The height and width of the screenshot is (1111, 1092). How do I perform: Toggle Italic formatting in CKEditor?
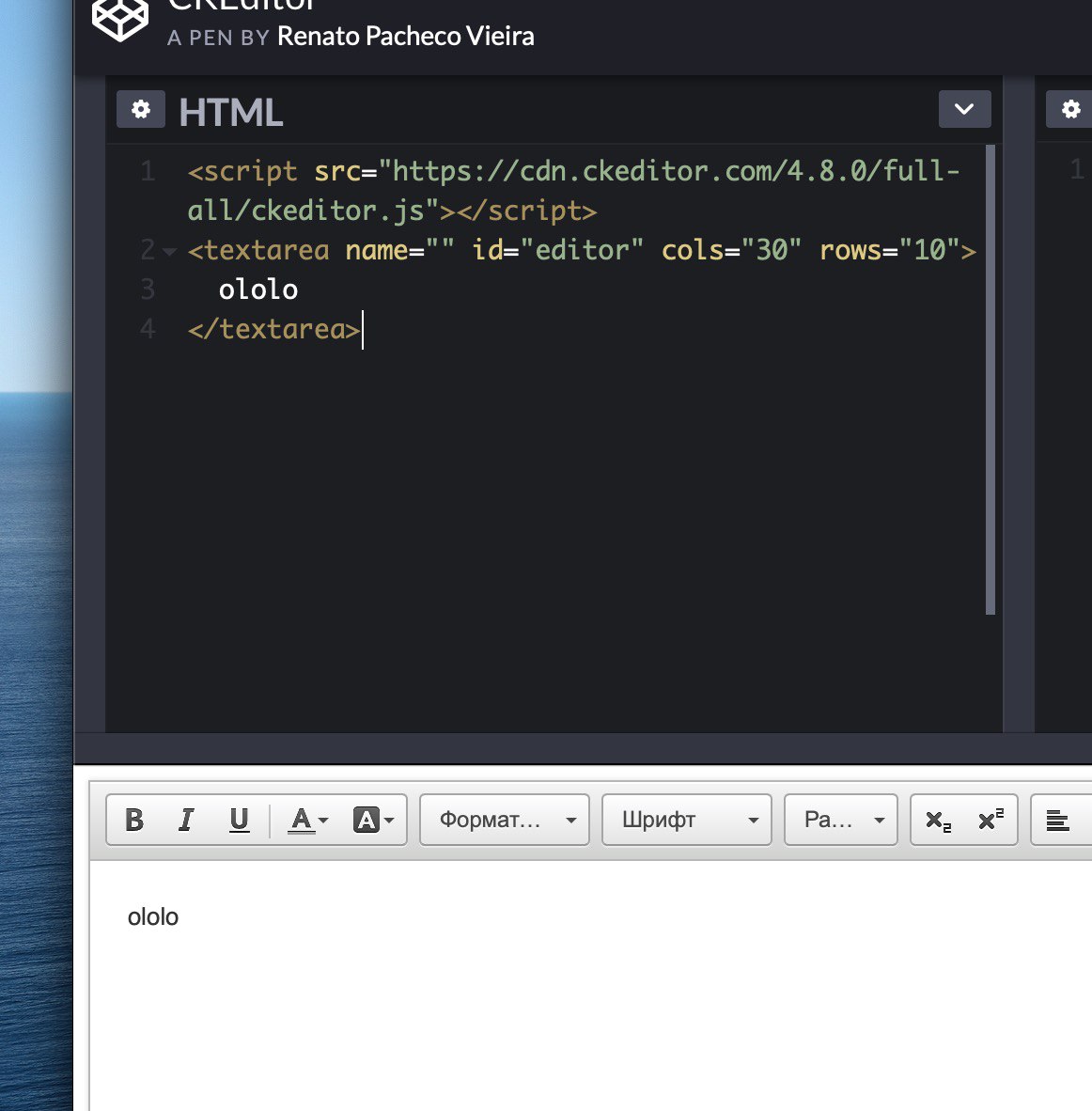pos(186,820)
